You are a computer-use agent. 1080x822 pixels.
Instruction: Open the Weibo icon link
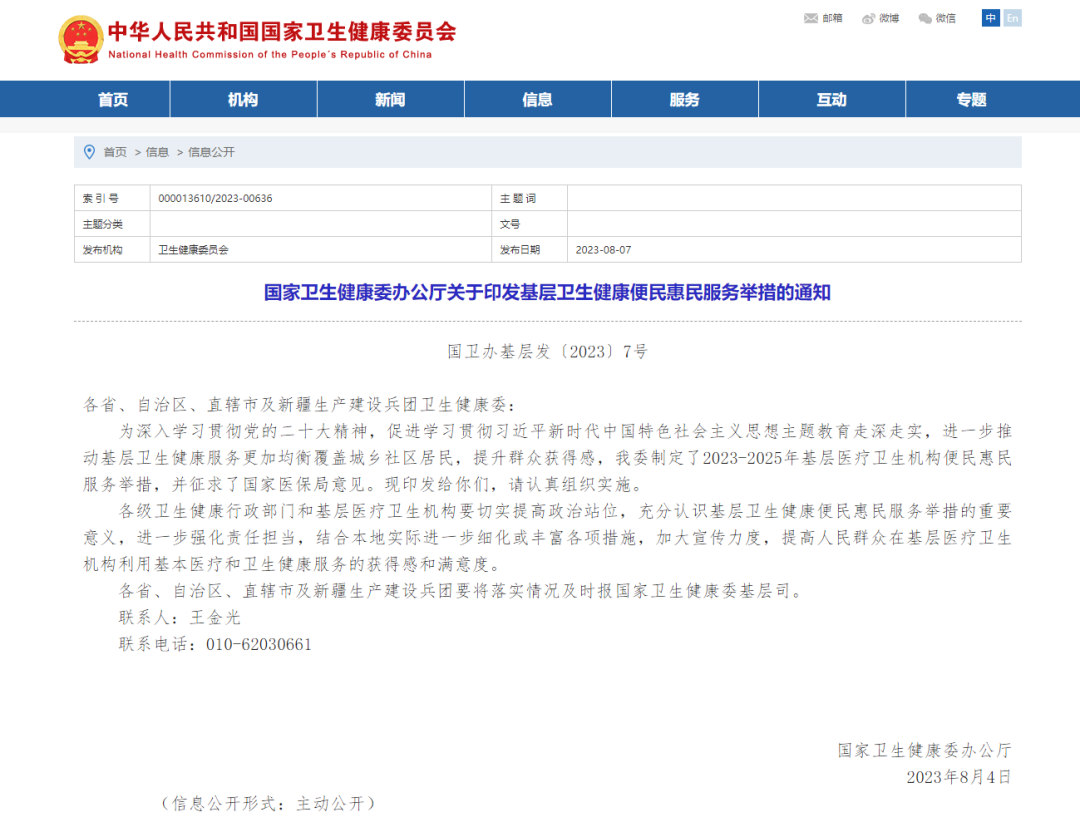pyautogui.click(x=869, y=19)
